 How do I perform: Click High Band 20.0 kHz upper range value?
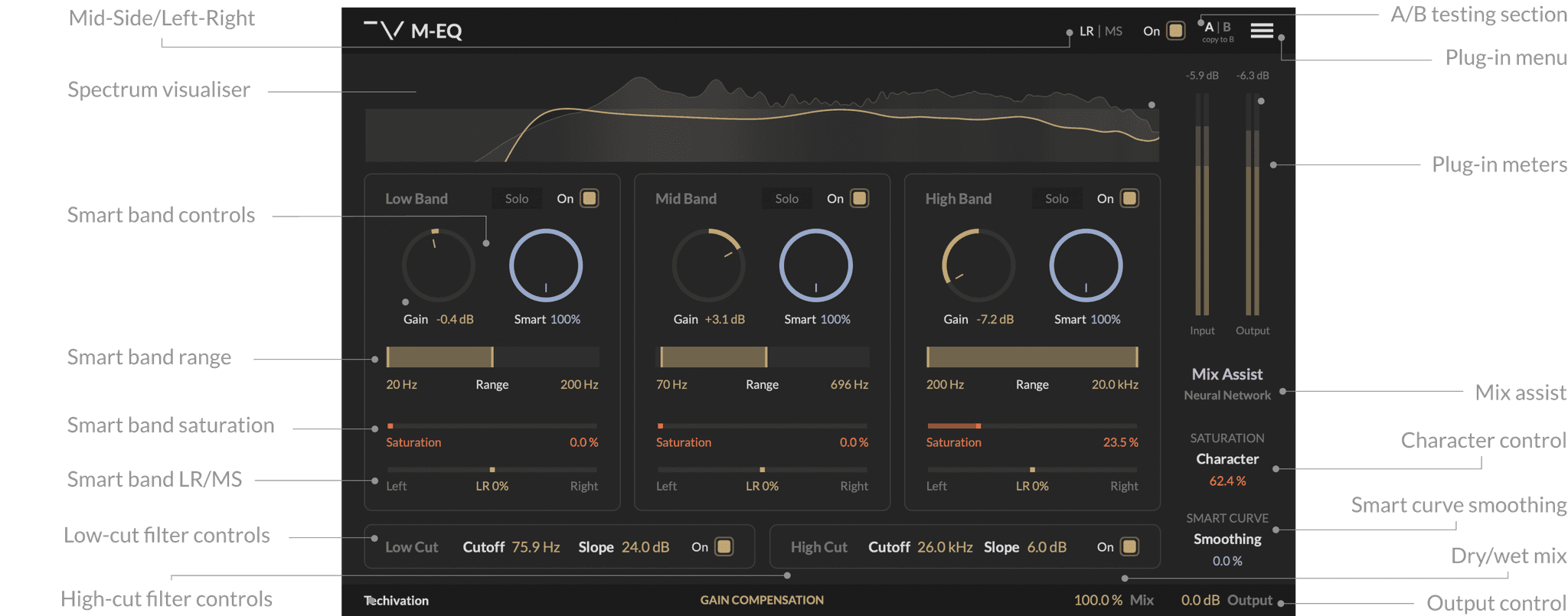pyautogui.click(x=1115, y=384)
